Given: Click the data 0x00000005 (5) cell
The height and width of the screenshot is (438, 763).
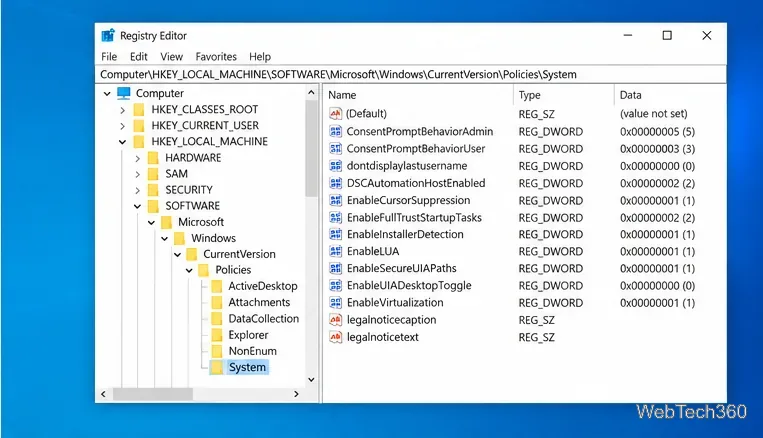Looking at the screenshot, I should (657, 131).
